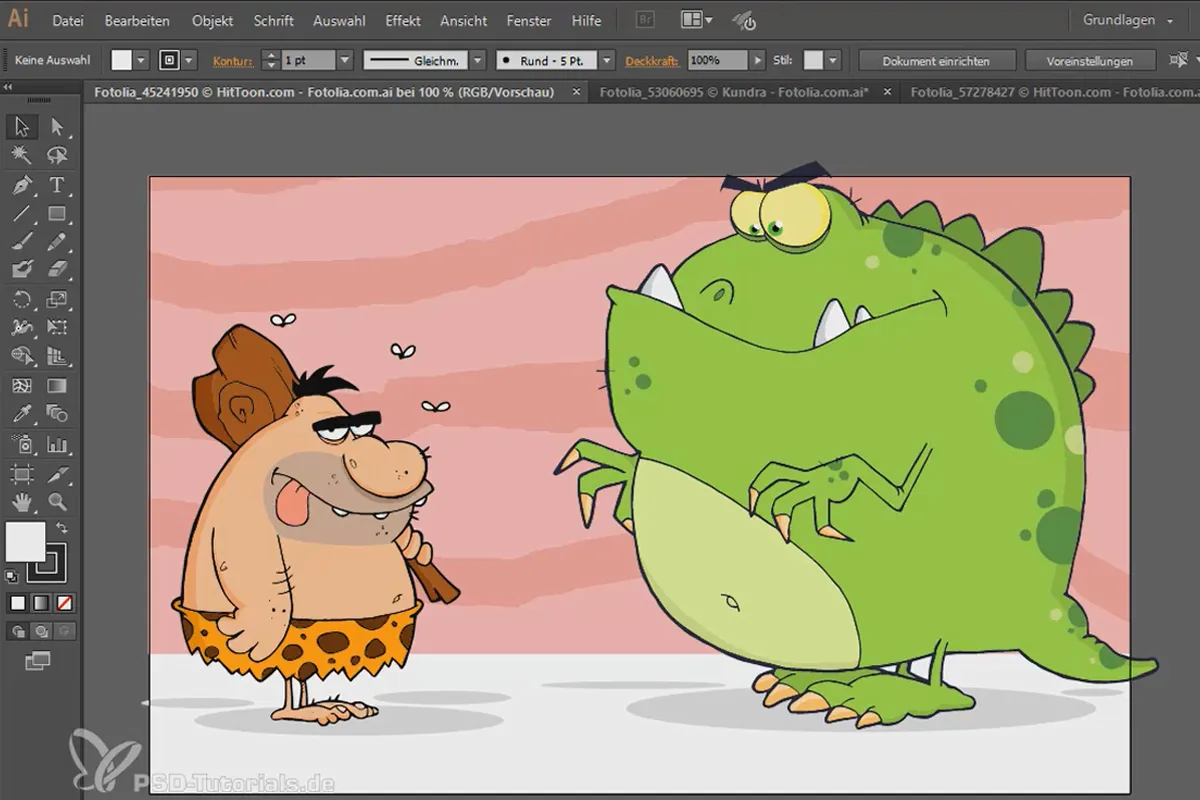This screenshot has height=800, width=1200.
Task: Open the Objekt menu
Action: click(x=212, y=20)
